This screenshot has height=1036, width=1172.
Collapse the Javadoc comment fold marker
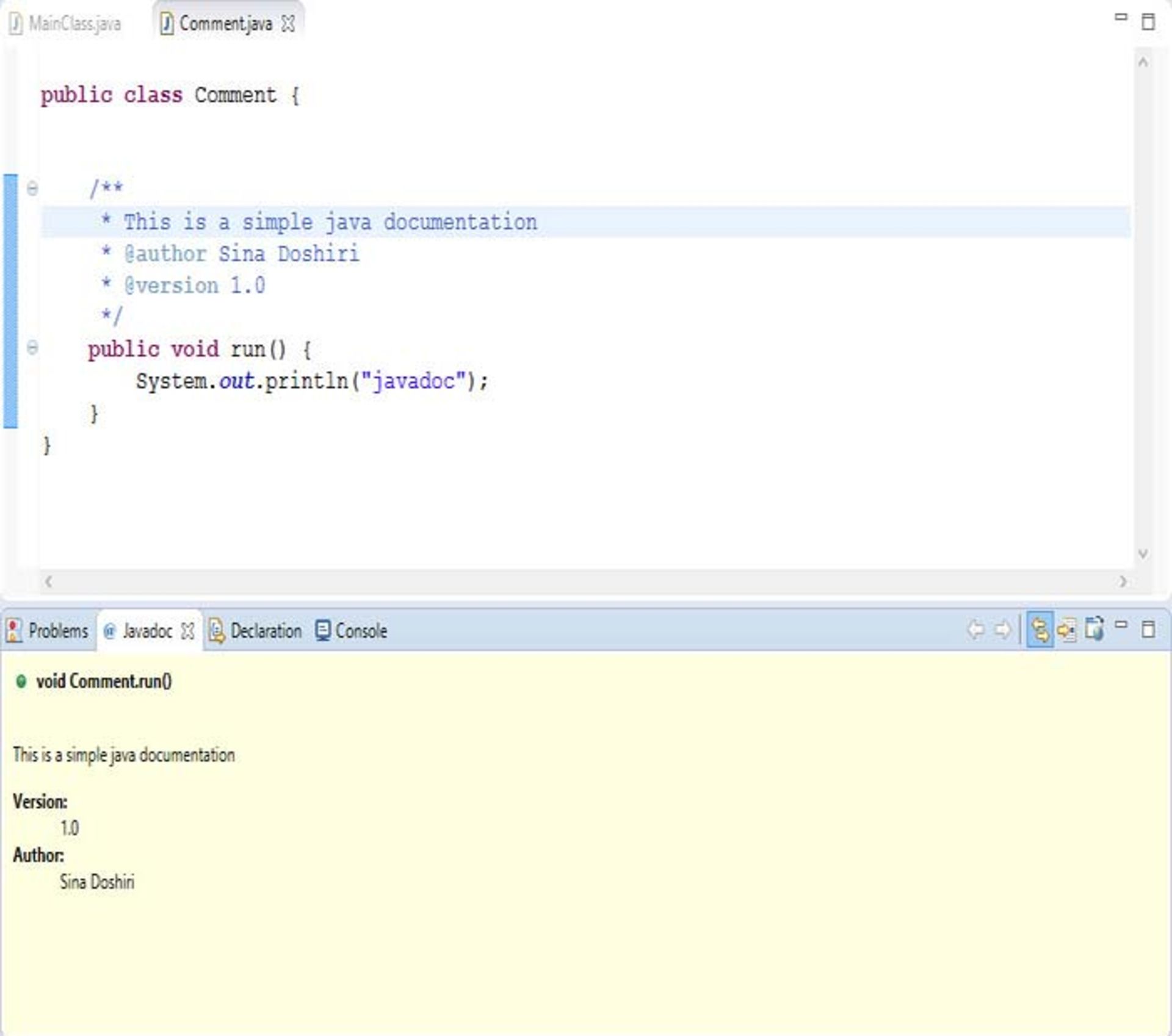tap(32, 187)
